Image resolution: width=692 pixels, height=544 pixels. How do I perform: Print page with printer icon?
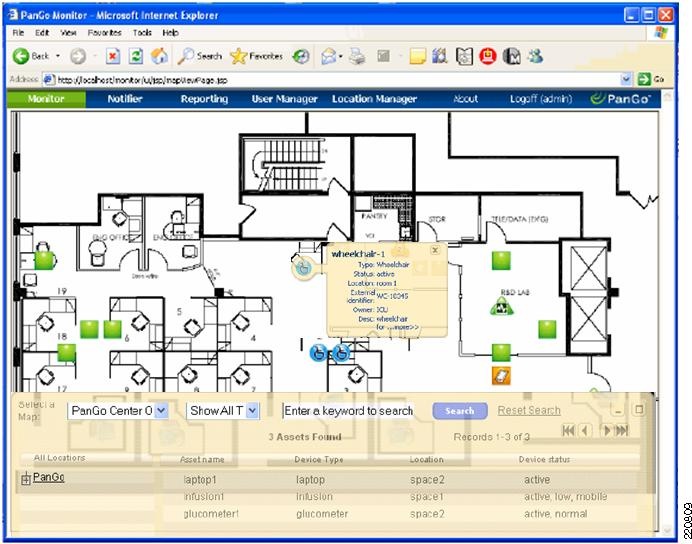pos(357,56)
